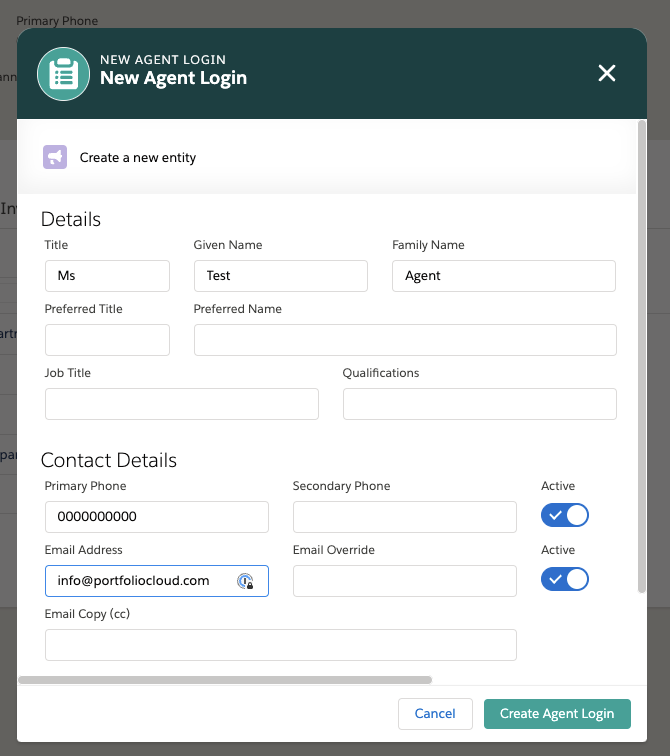Focus the Given Name text box
This screenshot has width=670, height=756.
pos(280,276)
